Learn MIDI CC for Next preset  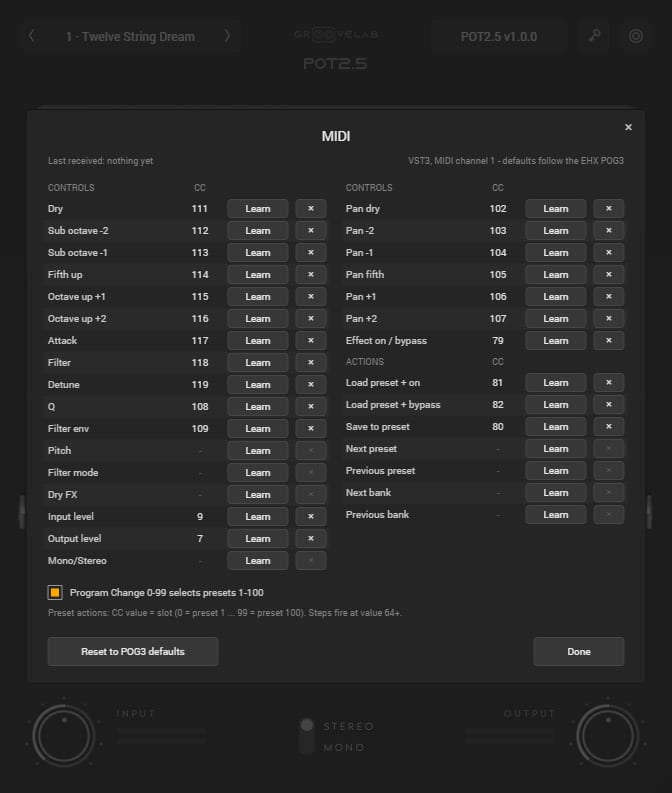pos(556,449)
